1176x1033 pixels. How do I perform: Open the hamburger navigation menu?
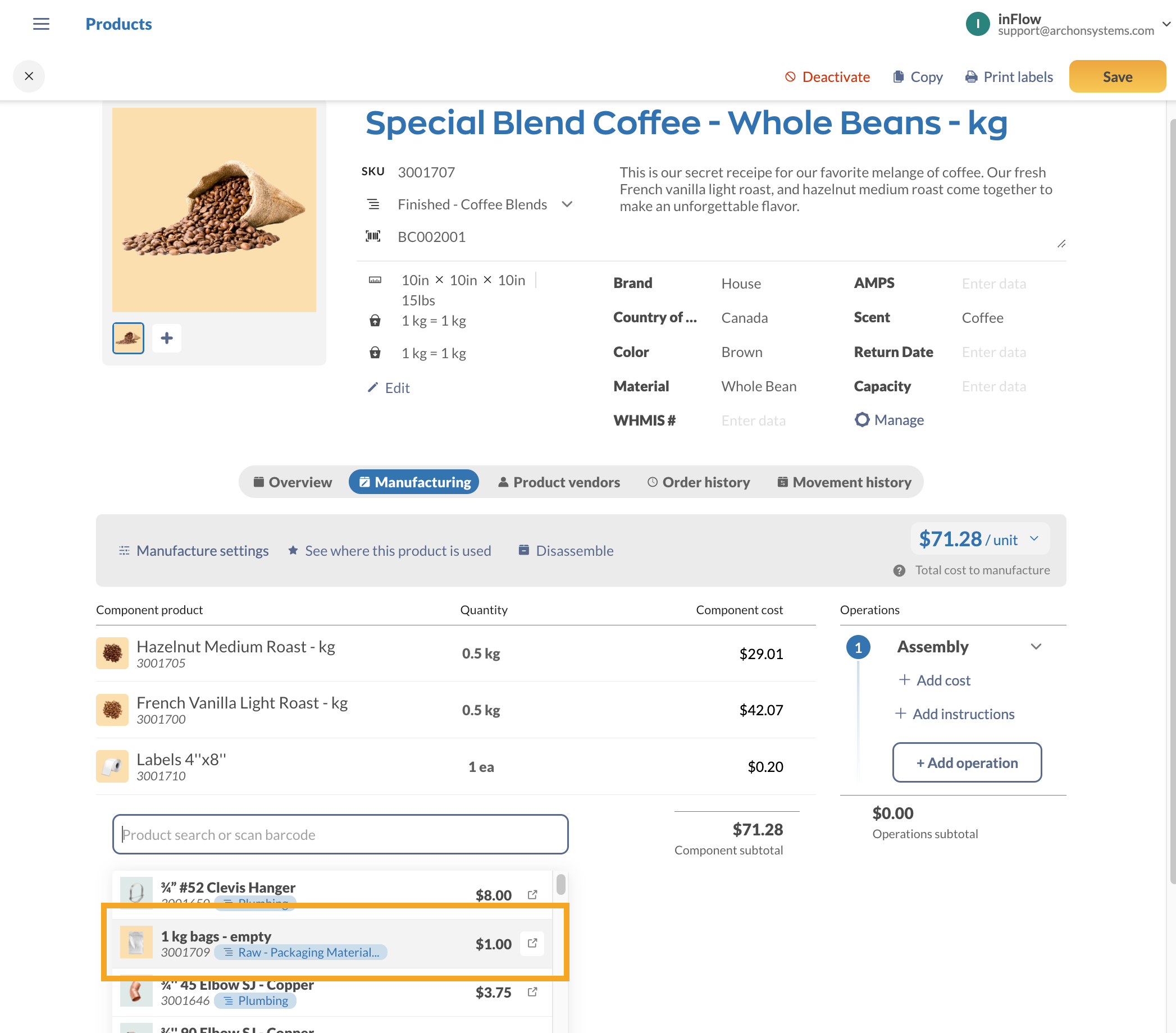point(41,24)
